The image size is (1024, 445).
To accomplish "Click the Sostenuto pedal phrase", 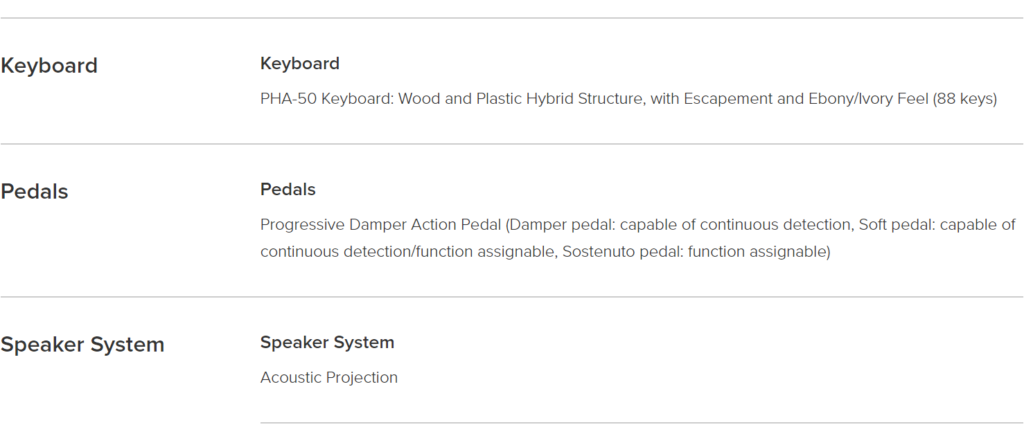I will coord(622,252).
